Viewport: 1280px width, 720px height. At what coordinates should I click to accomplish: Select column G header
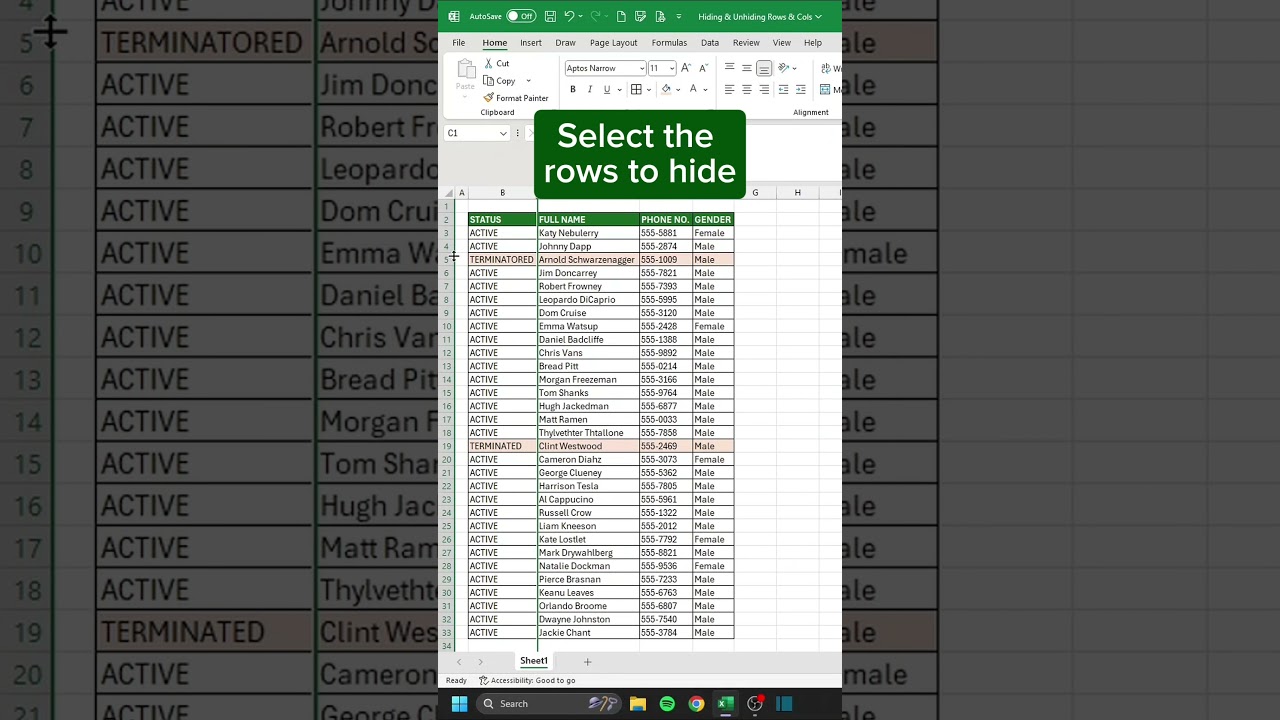click(x=755, y=193)
